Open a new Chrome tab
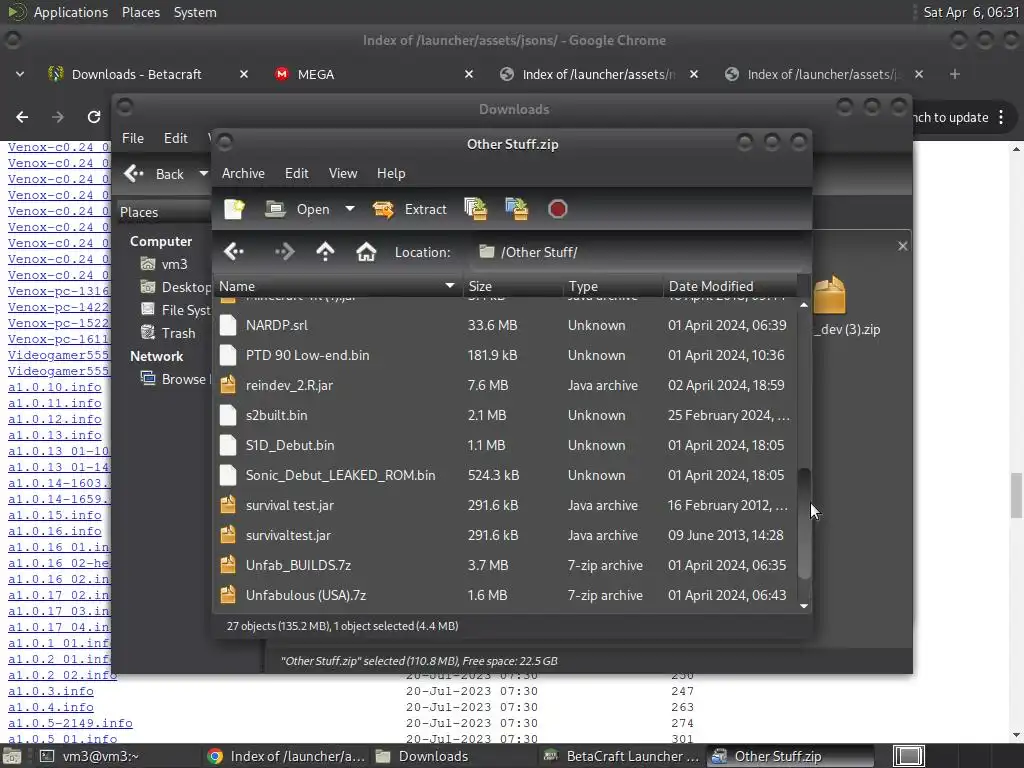The height and width of the screenshot is (768, 1024). pyautogui.click(x=955, y=74)
